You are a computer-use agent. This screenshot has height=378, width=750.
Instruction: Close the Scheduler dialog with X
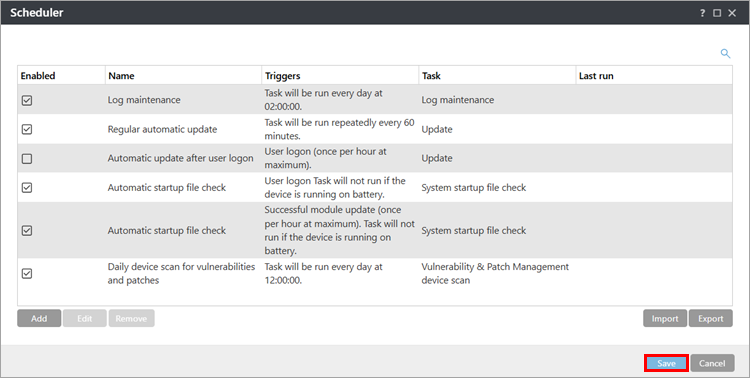[732, 13]
